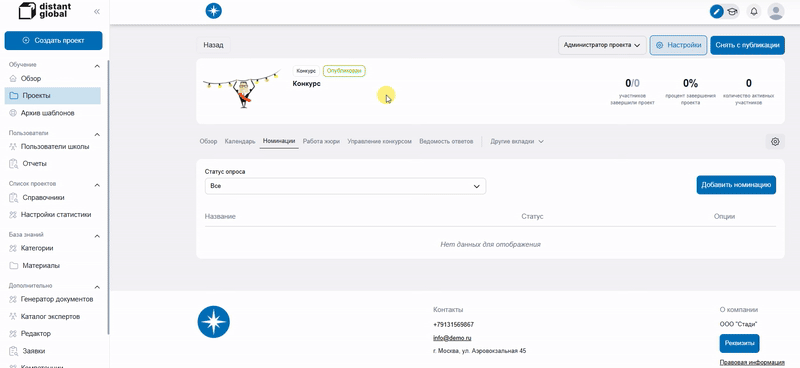Collapse the Пользователи section
The width and height of the screenshot is (800, 368).
tap(97, 134)
